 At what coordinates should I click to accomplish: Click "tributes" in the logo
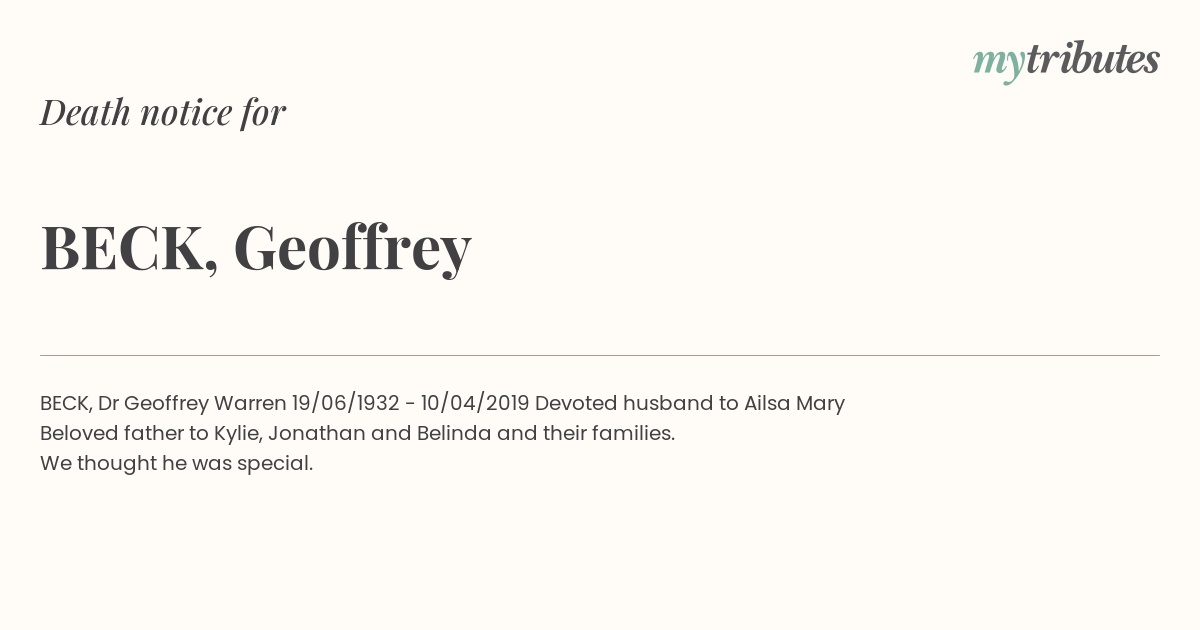[1093, 59]
